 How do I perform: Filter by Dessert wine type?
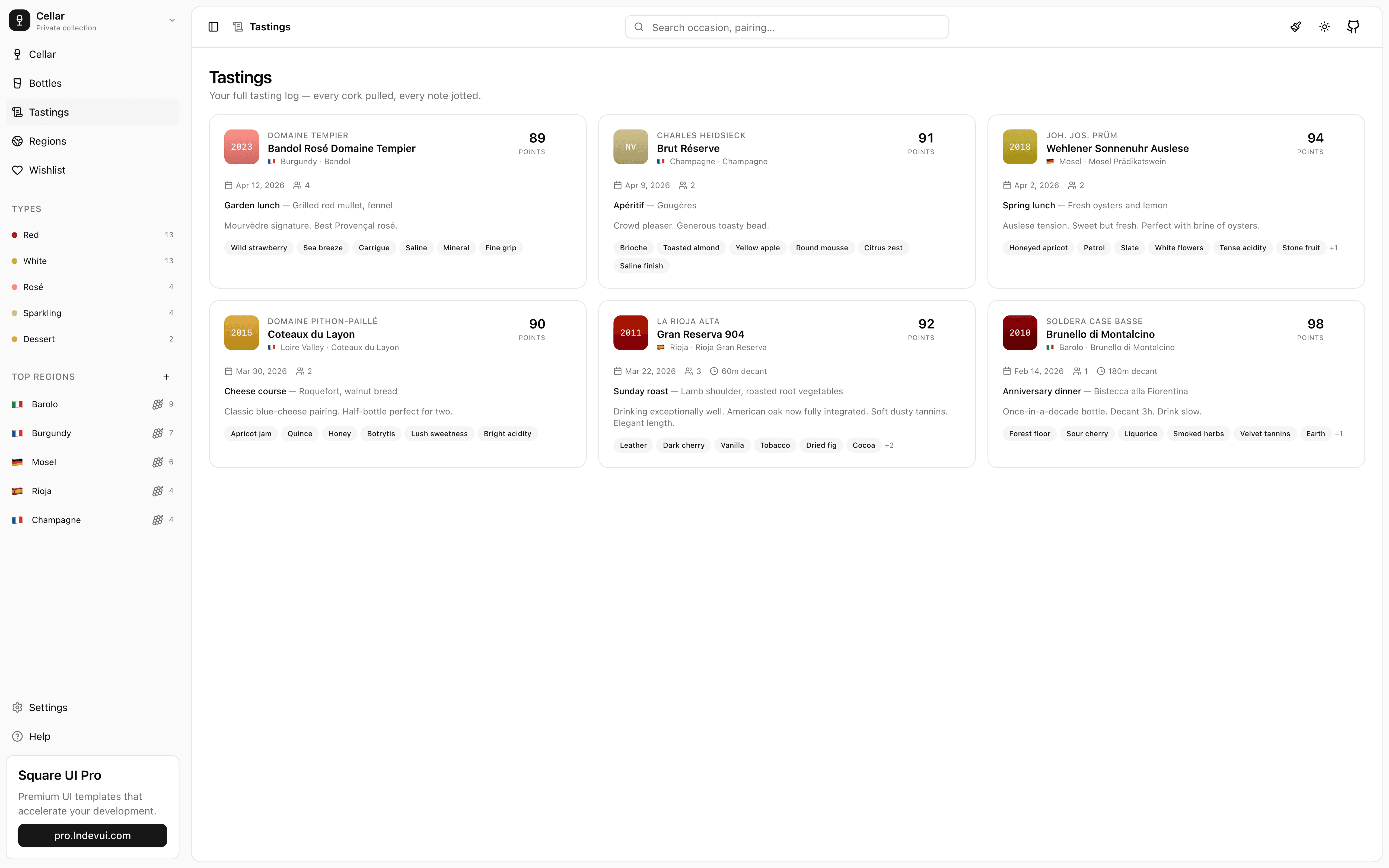[x=93, y=339]
